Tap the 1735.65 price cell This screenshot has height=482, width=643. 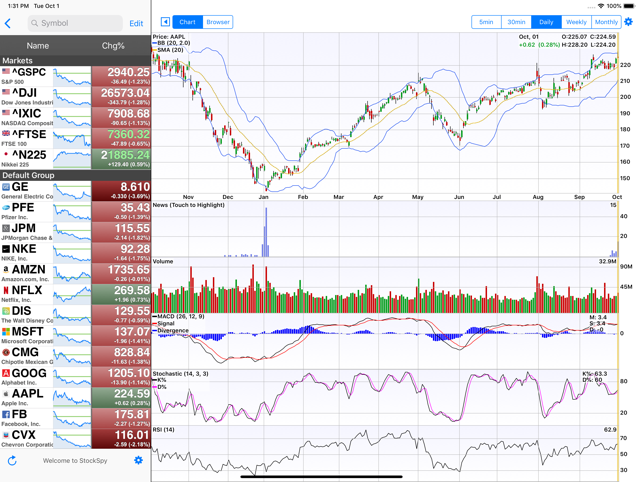[x=121, y=274]
